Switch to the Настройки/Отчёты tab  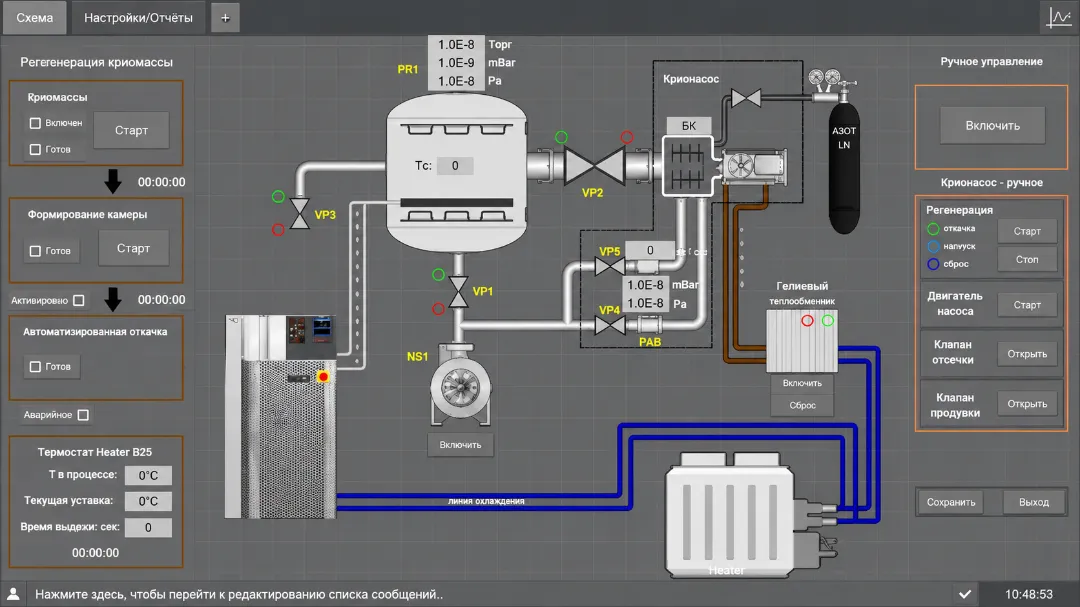(x=138, y=18)
